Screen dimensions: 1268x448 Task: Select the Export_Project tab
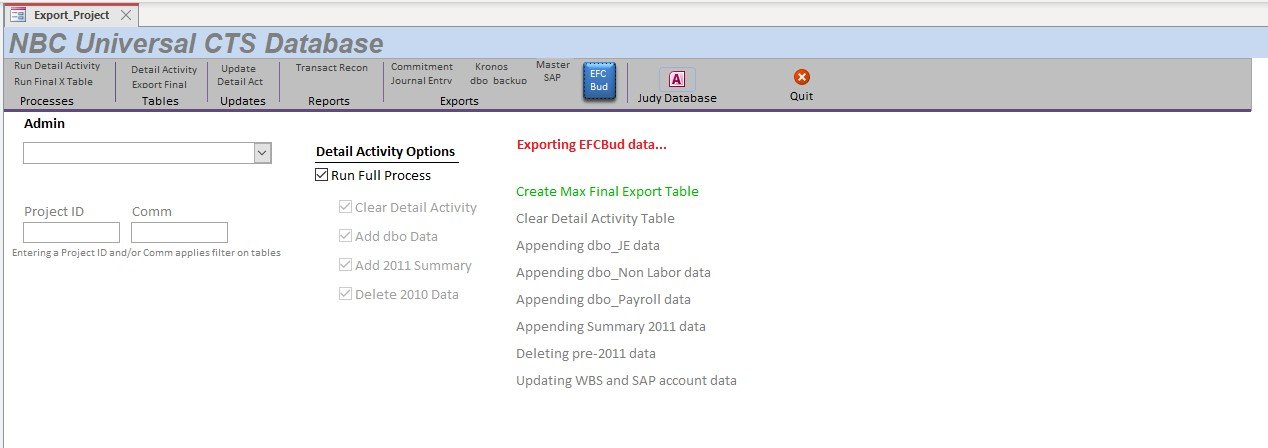coord(71,15)
